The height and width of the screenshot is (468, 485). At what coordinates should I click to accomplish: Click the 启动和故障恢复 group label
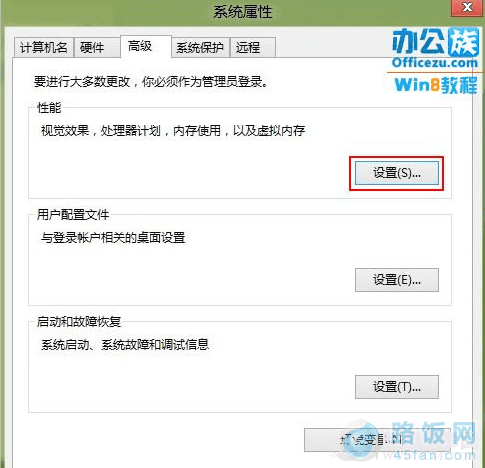pyautogui.click(x=79, y=322)
